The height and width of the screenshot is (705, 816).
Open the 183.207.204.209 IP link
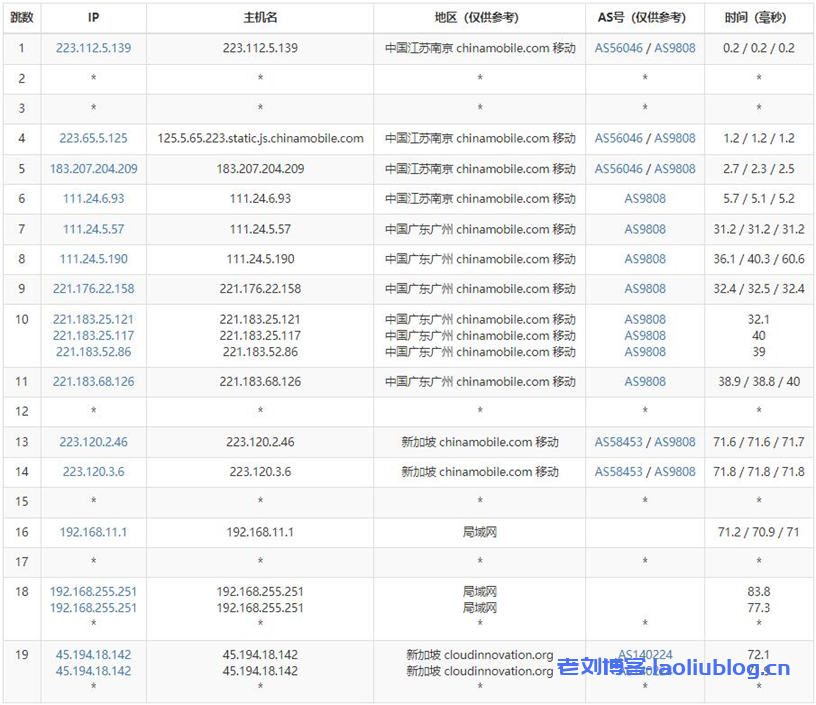tap(93, 169)
